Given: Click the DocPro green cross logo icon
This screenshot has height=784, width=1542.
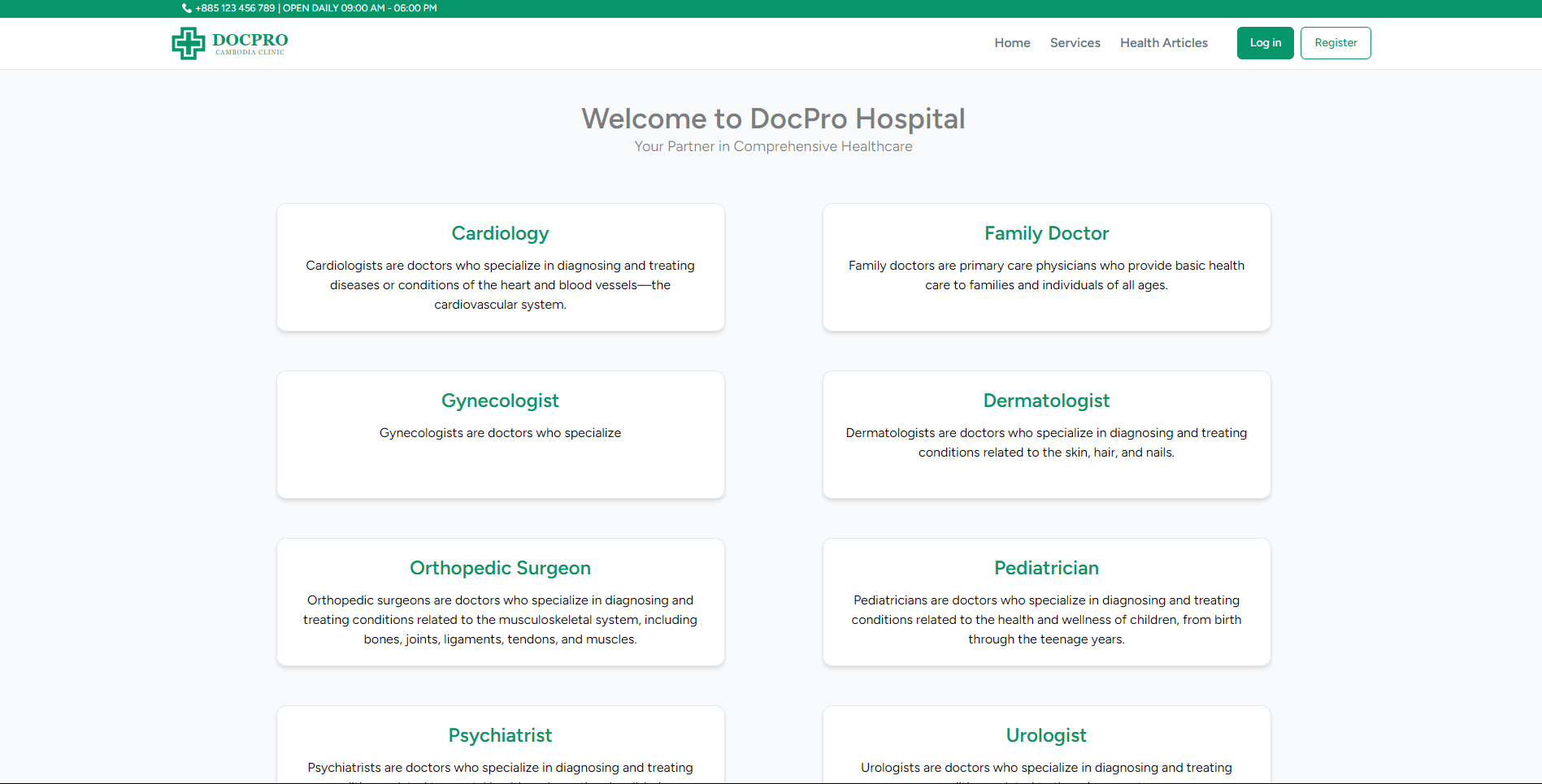Looking at the screenshot, I should [188, 43].
